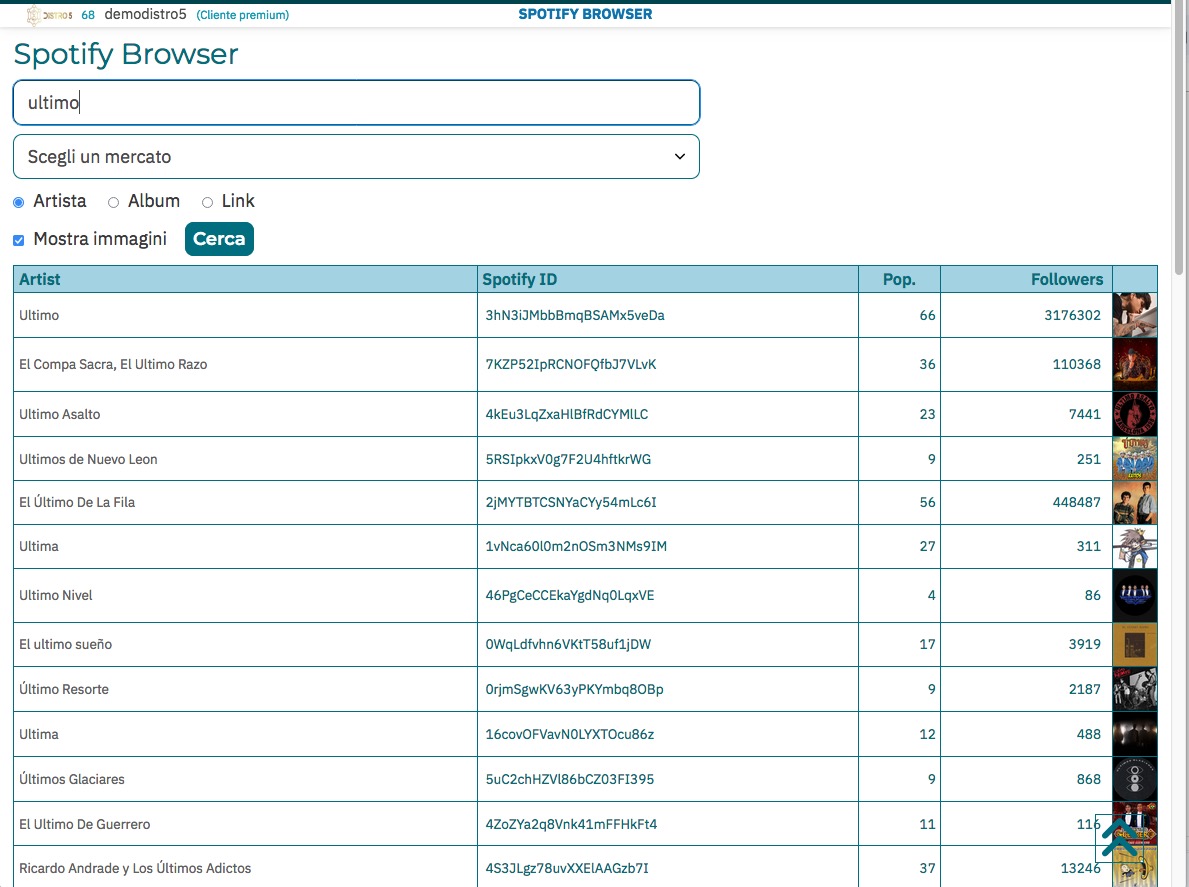Open the Ultimo artist thumbnail image
The image size is (1189, 887).
tap(1134, 315)
